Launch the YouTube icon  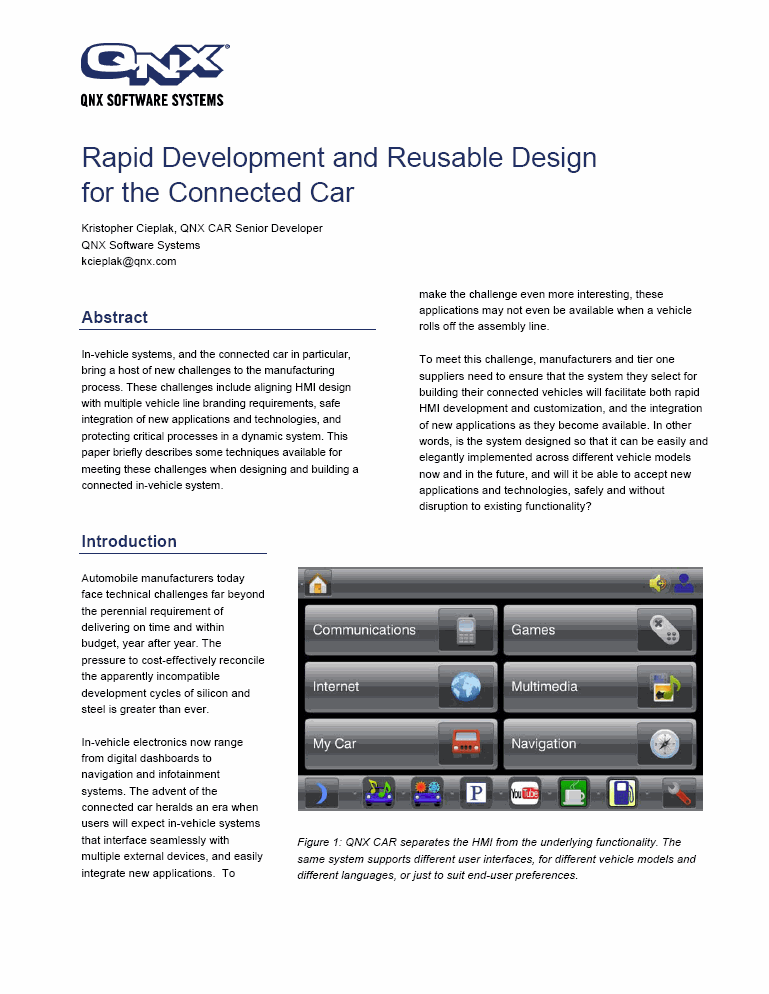[x=525, y=793]
